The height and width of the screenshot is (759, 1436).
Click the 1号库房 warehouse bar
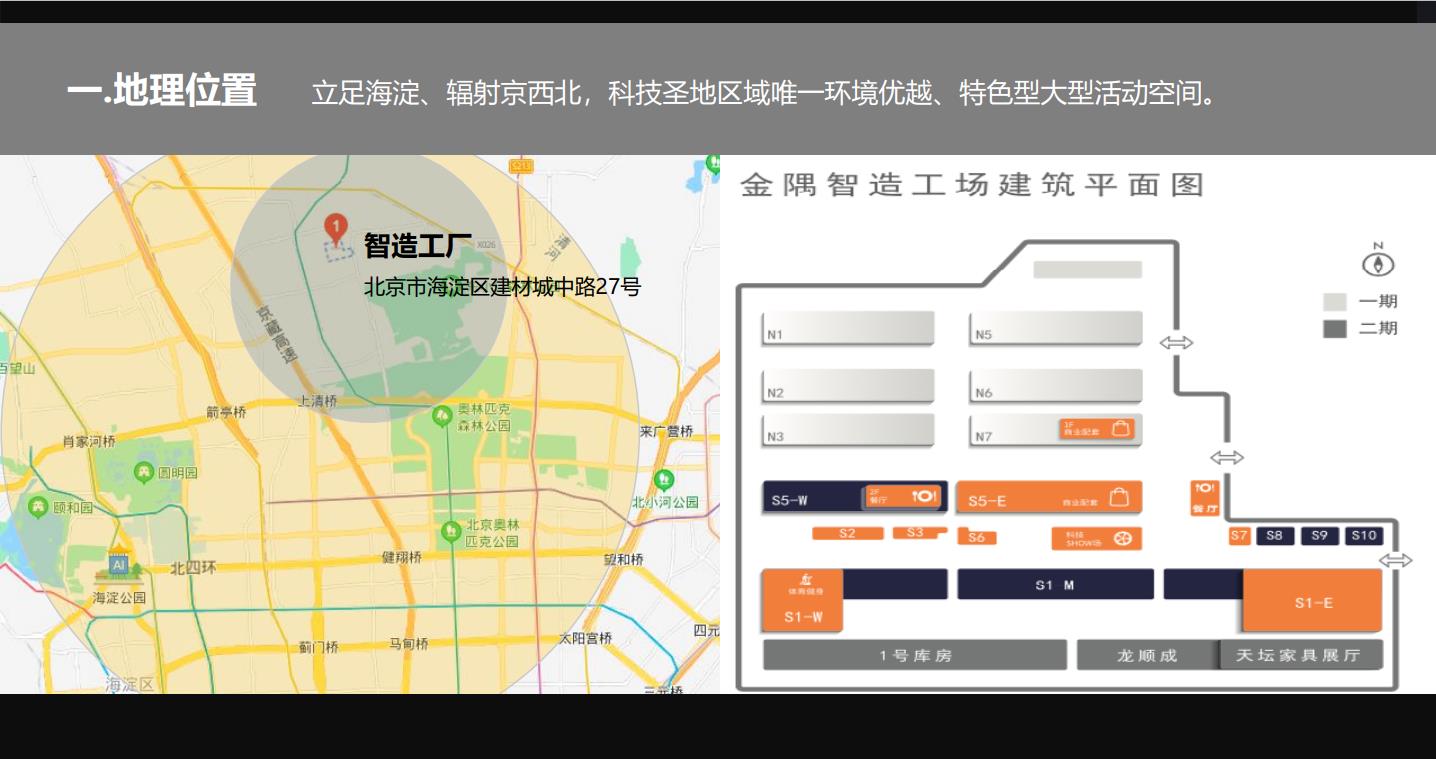pos(915,656)
